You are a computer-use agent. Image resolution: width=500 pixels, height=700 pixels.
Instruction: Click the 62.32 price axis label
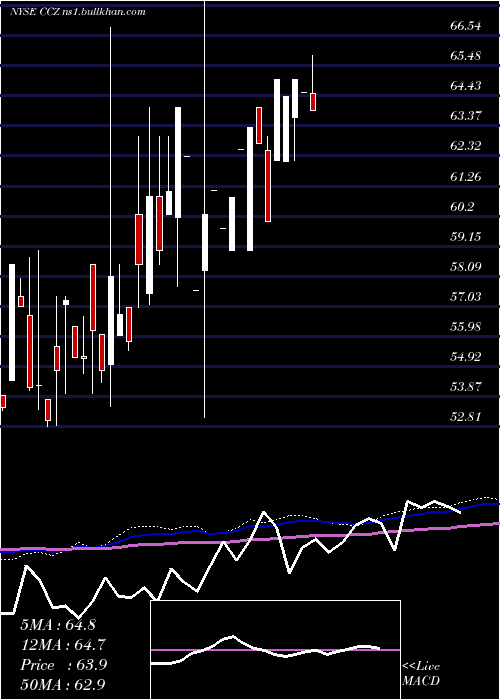(466, 146)
